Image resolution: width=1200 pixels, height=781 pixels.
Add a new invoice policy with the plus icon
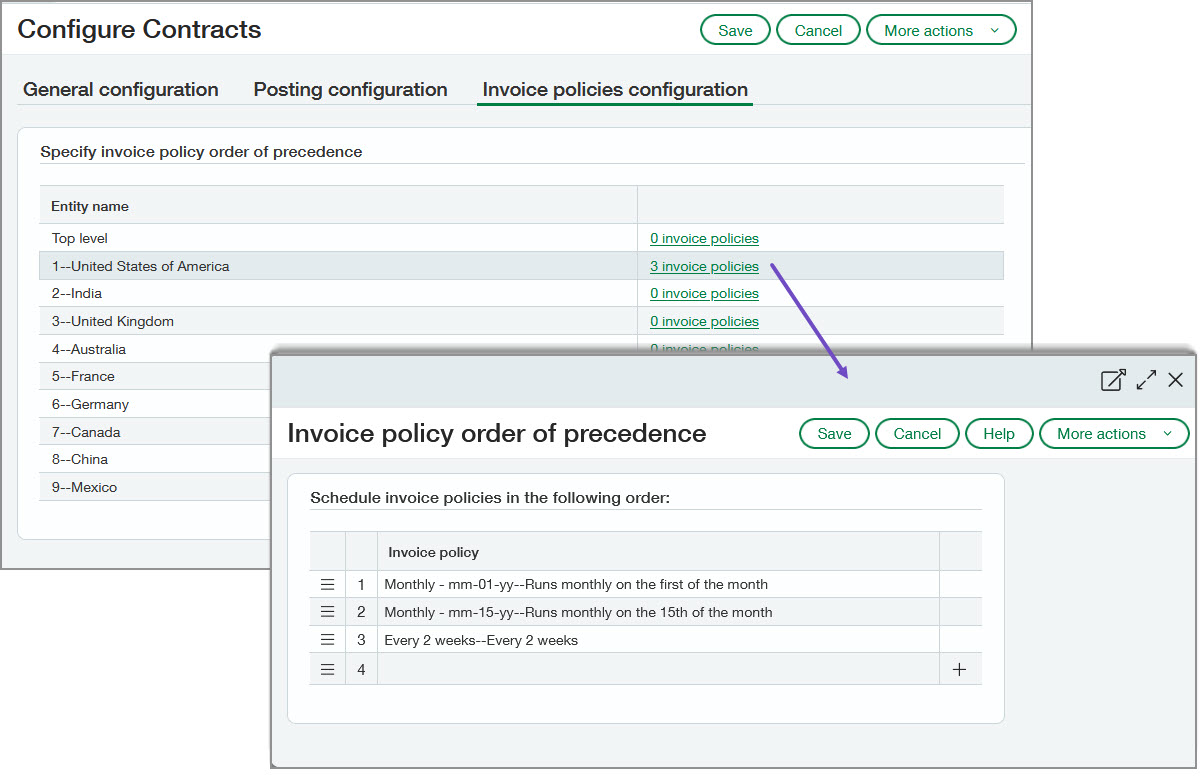tap(960, 668)
